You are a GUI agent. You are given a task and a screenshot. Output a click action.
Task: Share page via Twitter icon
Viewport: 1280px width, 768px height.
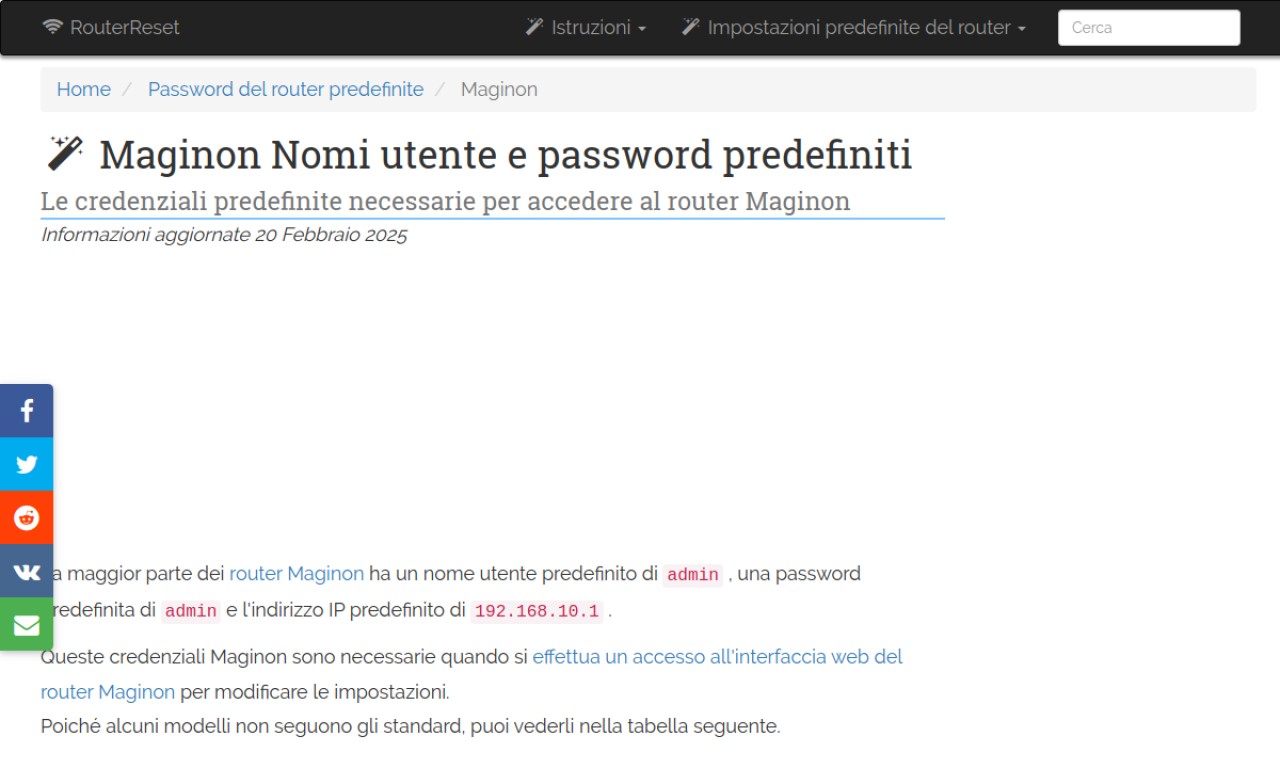coord(26,464)
